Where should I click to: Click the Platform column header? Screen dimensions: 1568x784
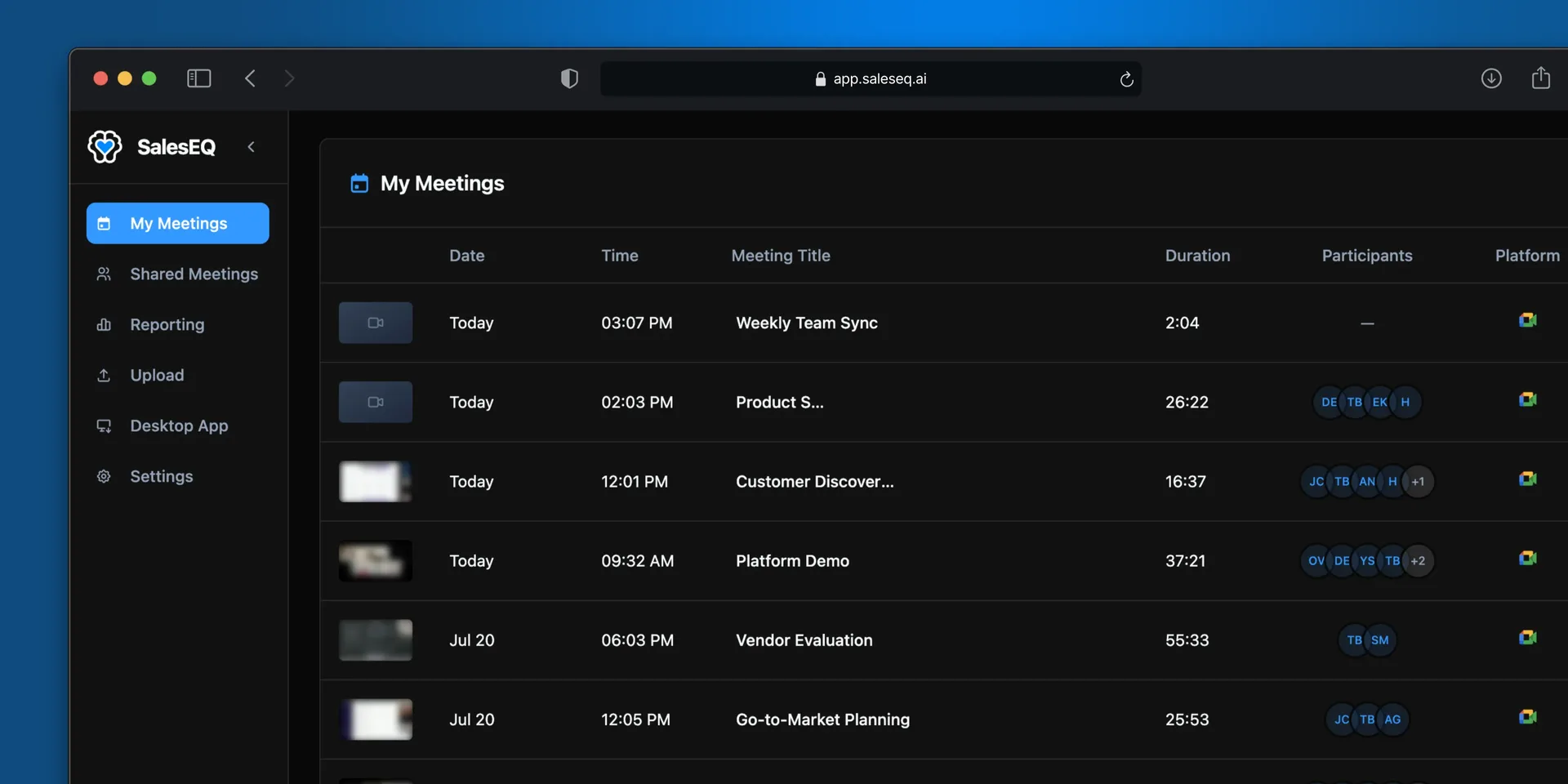pos(1527,256)
